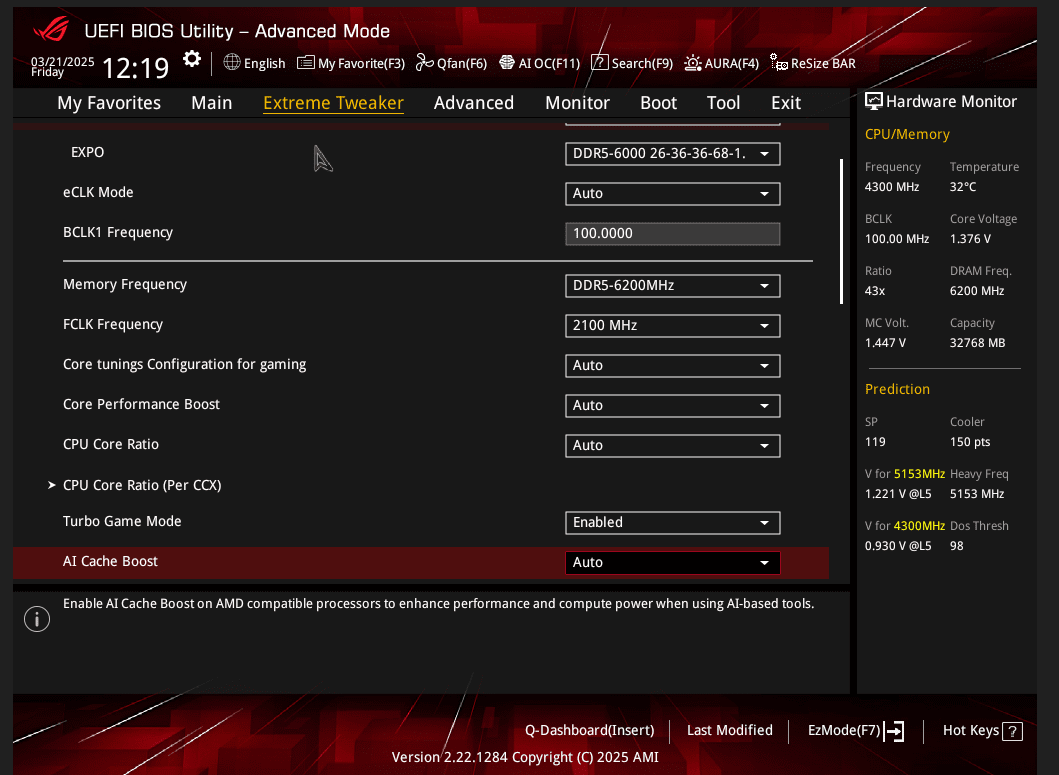The height and width of the screenshot is (775, 1059).
Task: Click the ROG logo icon
Action: (51, 29)
